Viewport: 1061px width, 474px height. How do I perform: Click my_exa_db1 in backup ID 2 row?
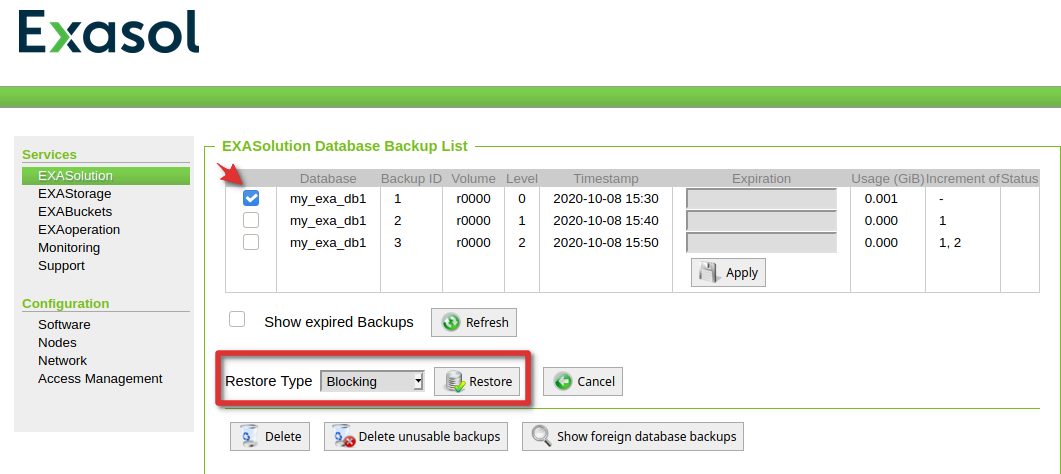pyautogui.click(x=328, y=220)
